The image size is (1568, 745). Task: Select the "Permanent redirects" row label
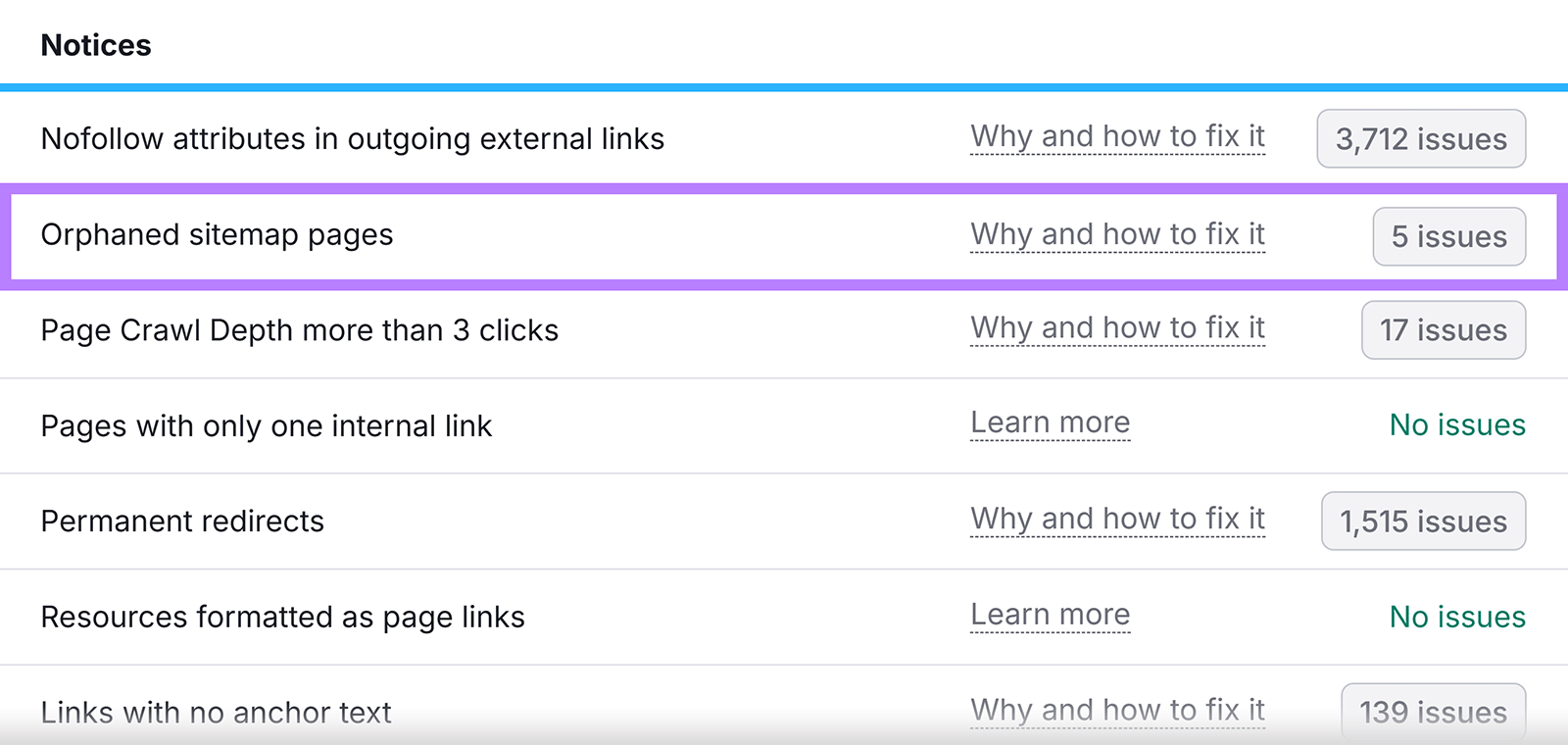[x=181, y=521]
